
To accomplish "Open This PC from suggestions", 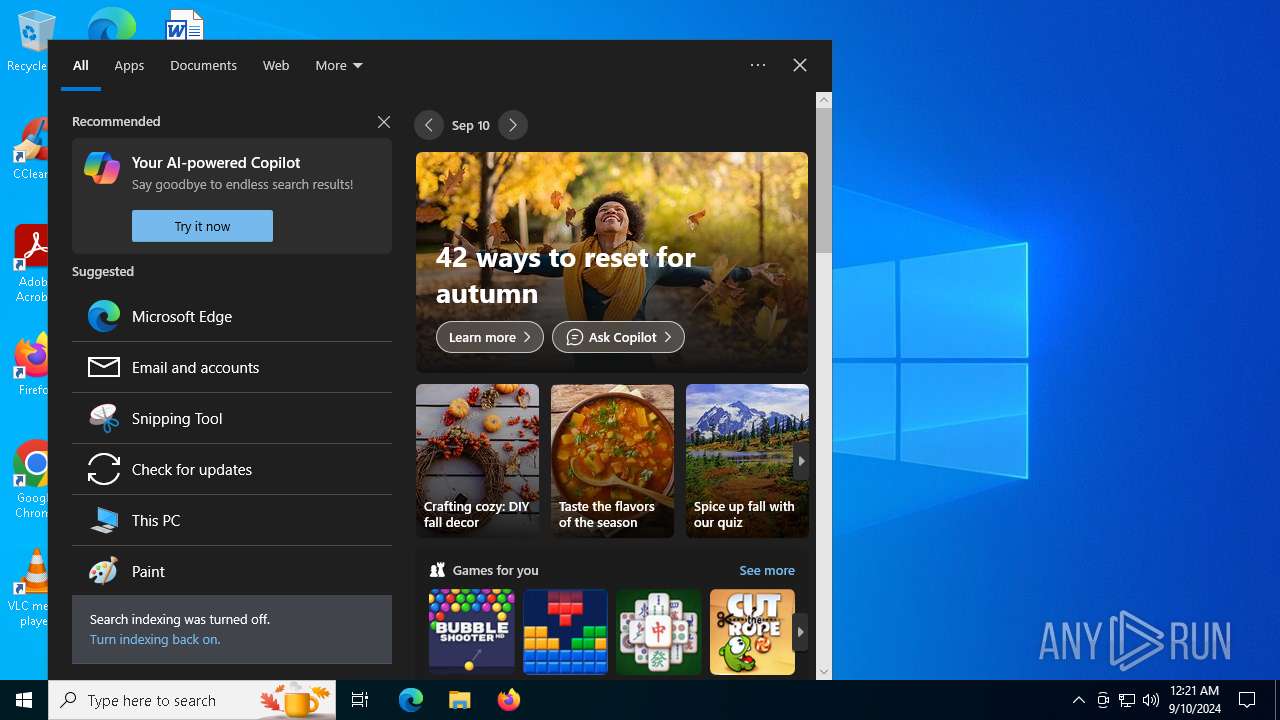I will pos(232,520).
